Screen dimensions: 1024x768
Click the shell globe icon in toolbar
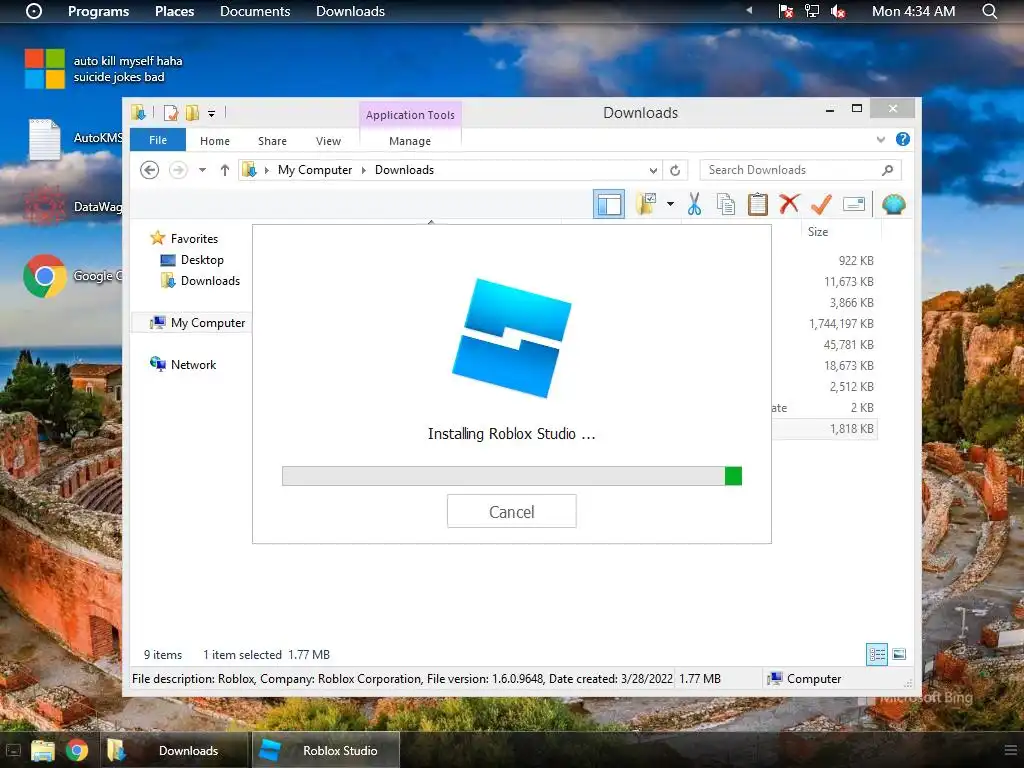(x=893, y=204)
